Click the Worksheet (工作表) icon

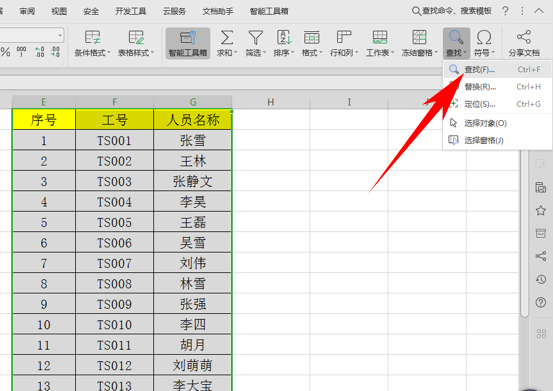coord(380,37)
